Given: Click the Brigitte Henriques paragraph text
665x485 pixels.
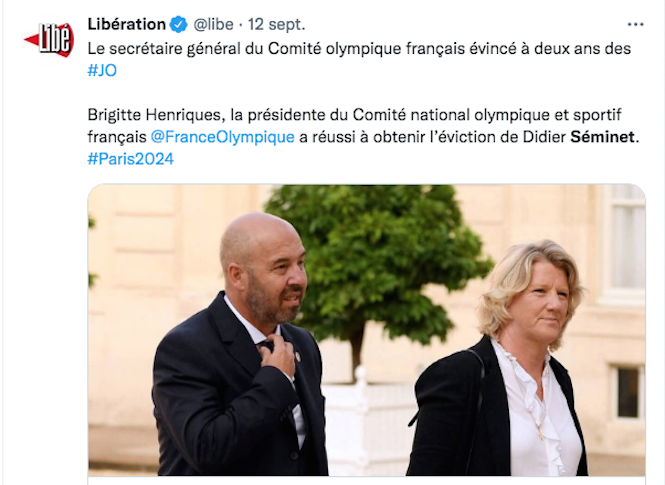Looking at the screenshot, I should 363,137.
